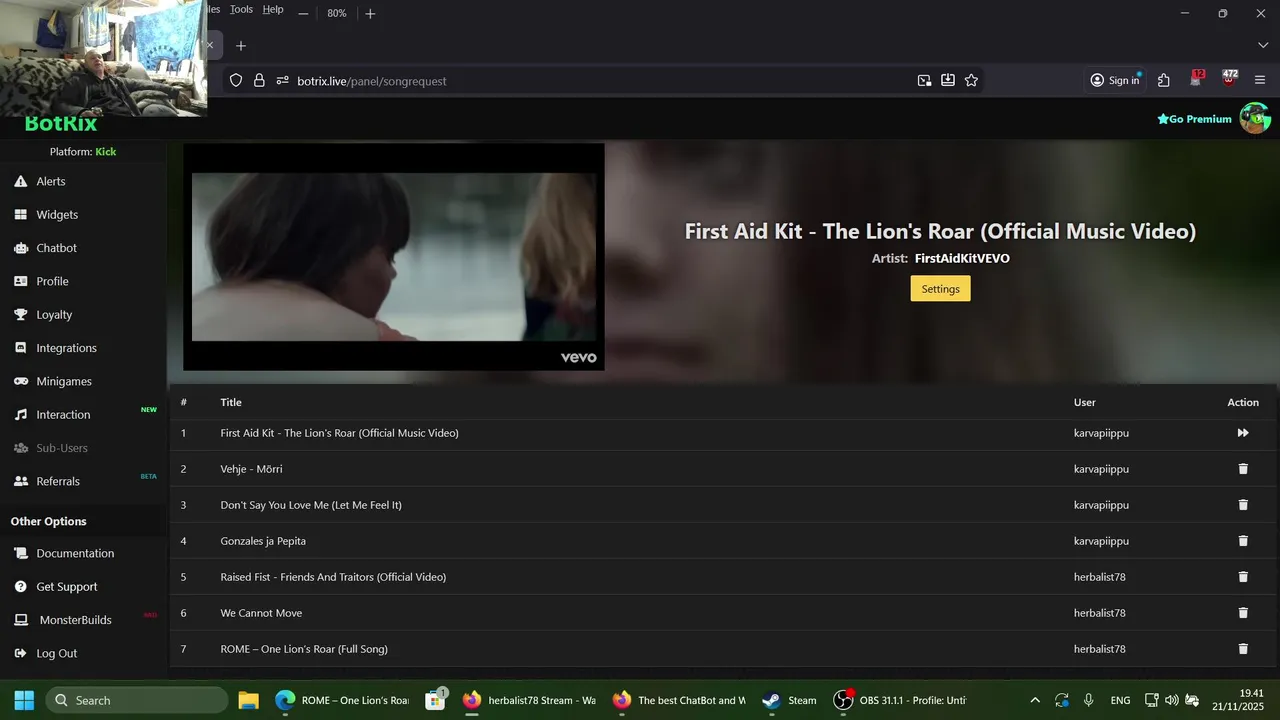
Task: Delete We Cannot Move from the list
Action: 1243,613
